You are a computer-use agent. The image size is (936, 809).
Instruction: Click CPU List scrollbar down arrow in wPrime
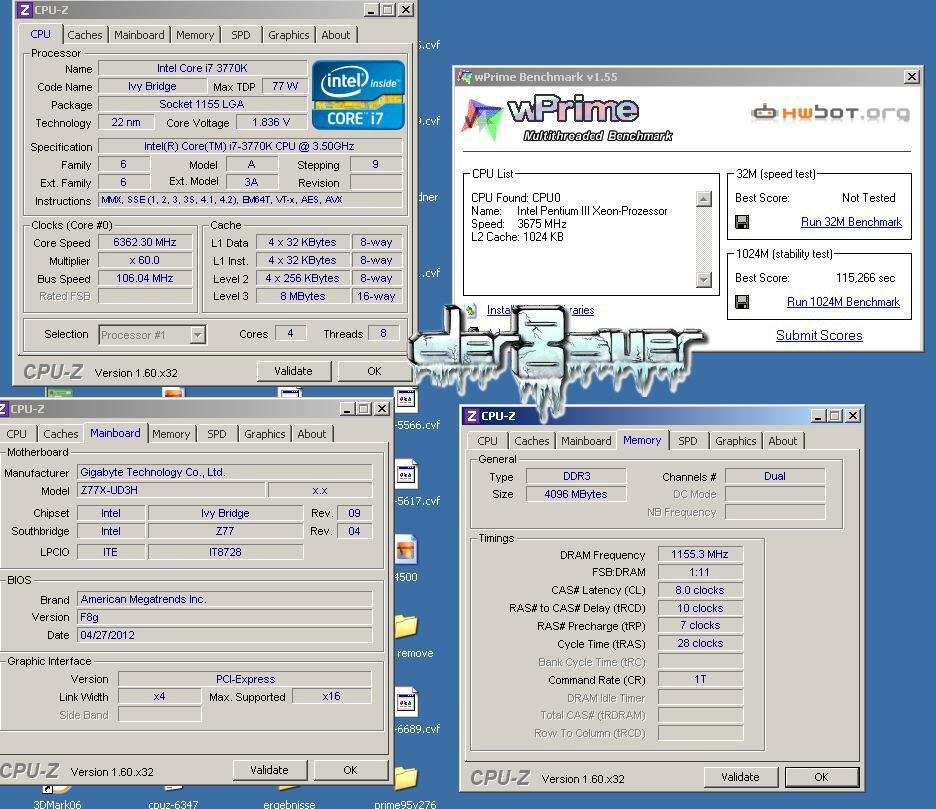(x=704, y=279)
